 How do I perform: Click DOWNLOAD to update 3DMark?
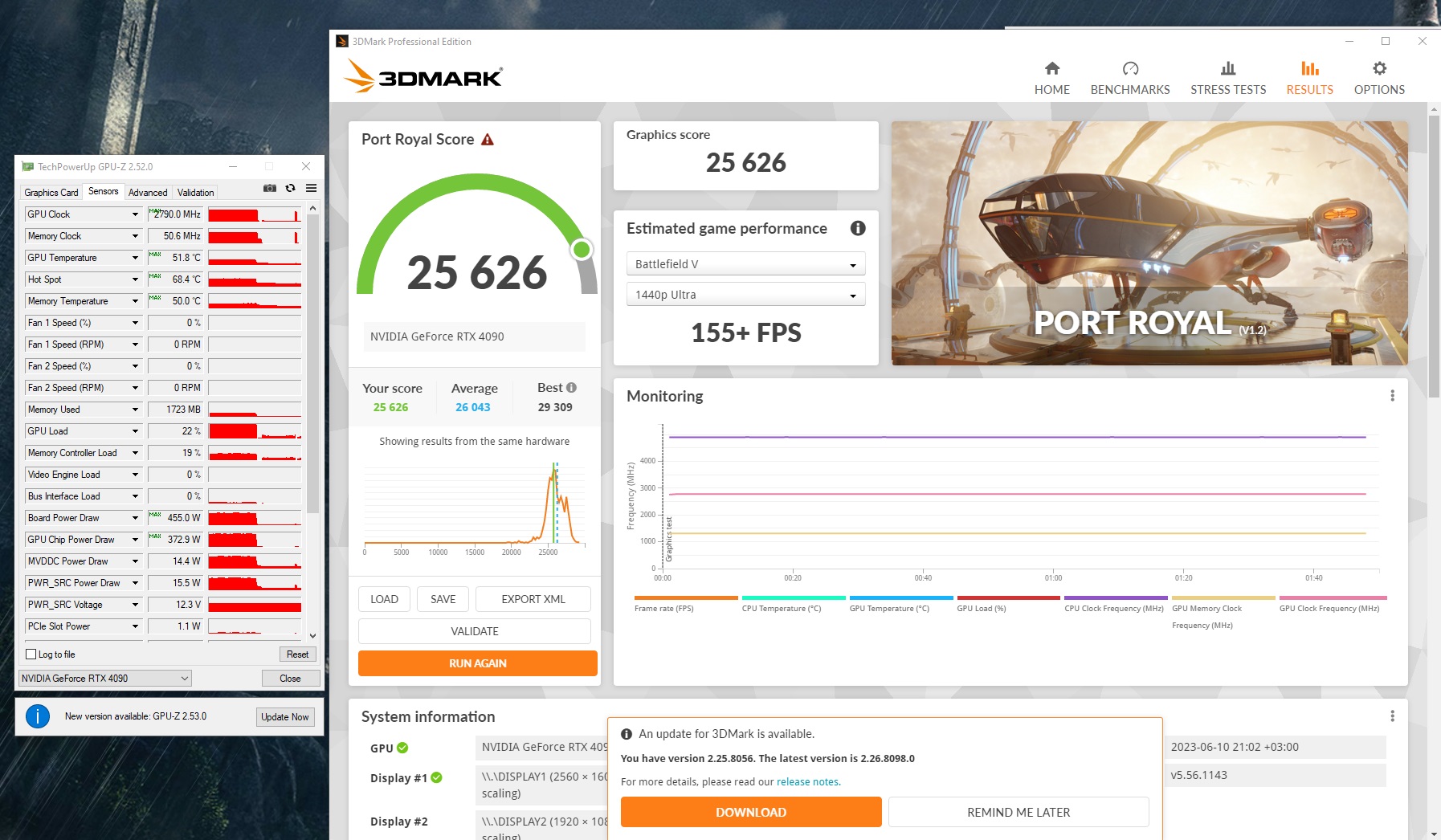(x=751, y=812)
